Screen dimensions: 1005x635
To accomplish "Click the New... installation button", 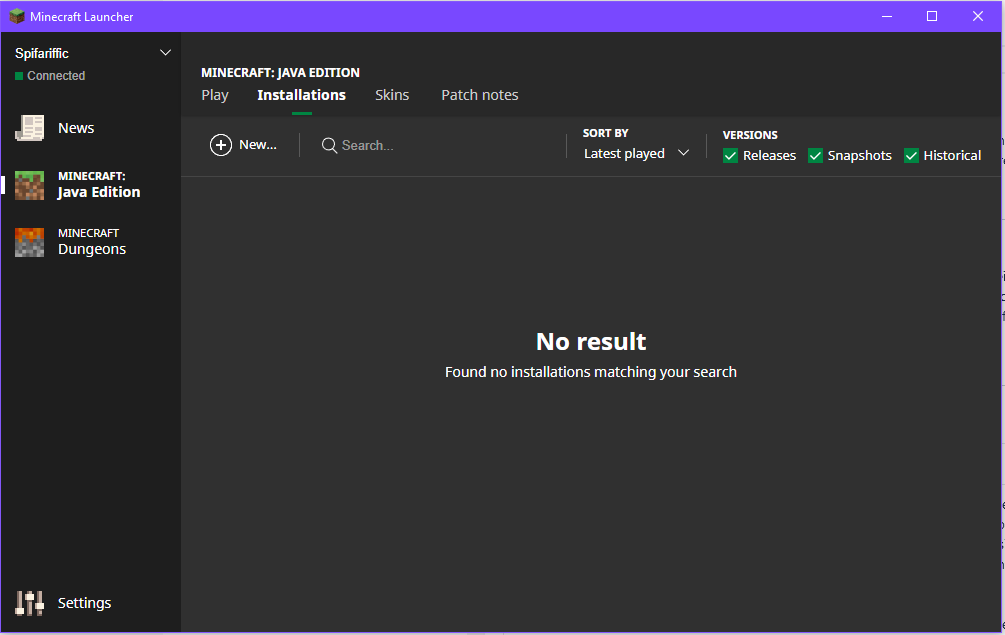I will 244,145.
